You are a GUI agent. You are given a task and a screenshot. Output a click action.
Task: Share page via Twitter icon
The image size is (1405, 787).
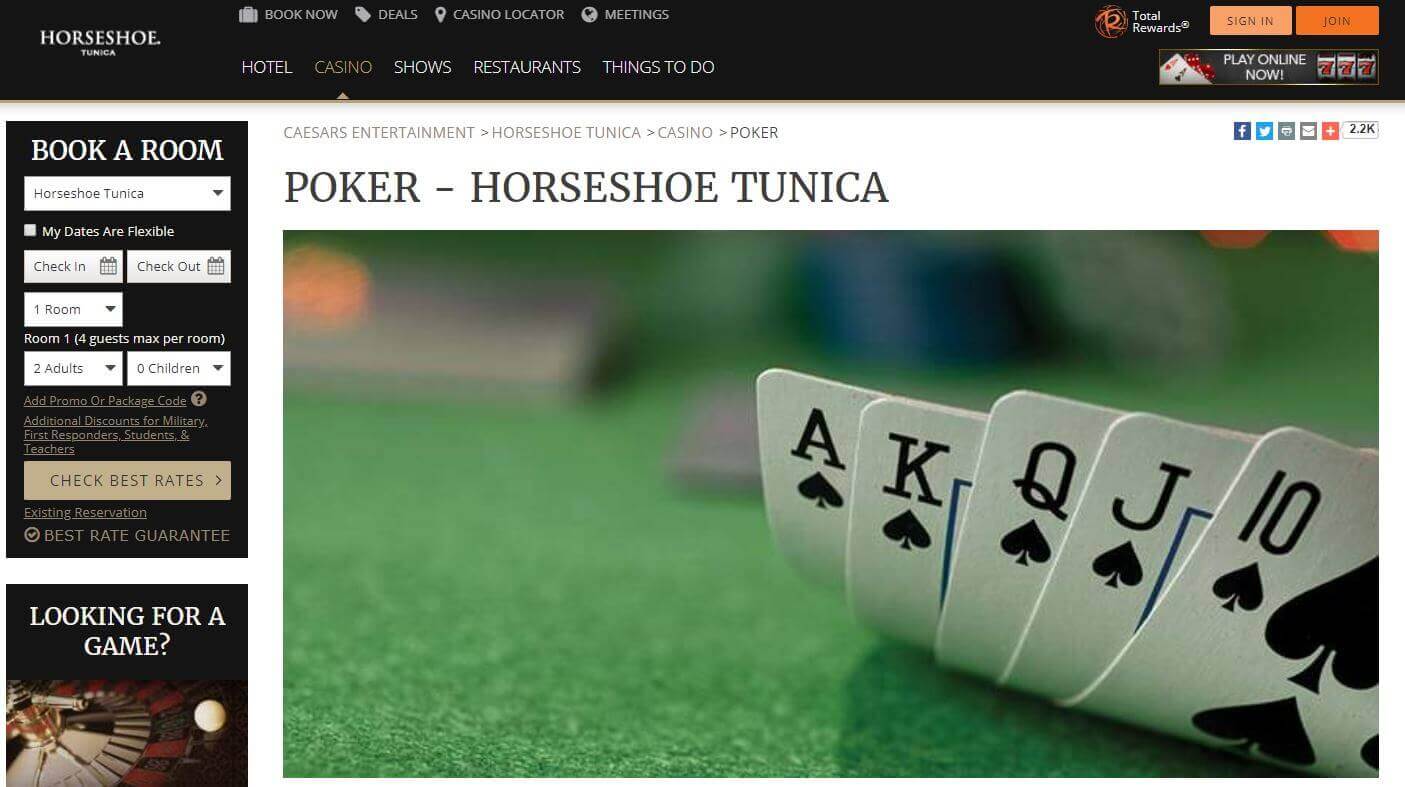click(1264, 131)
